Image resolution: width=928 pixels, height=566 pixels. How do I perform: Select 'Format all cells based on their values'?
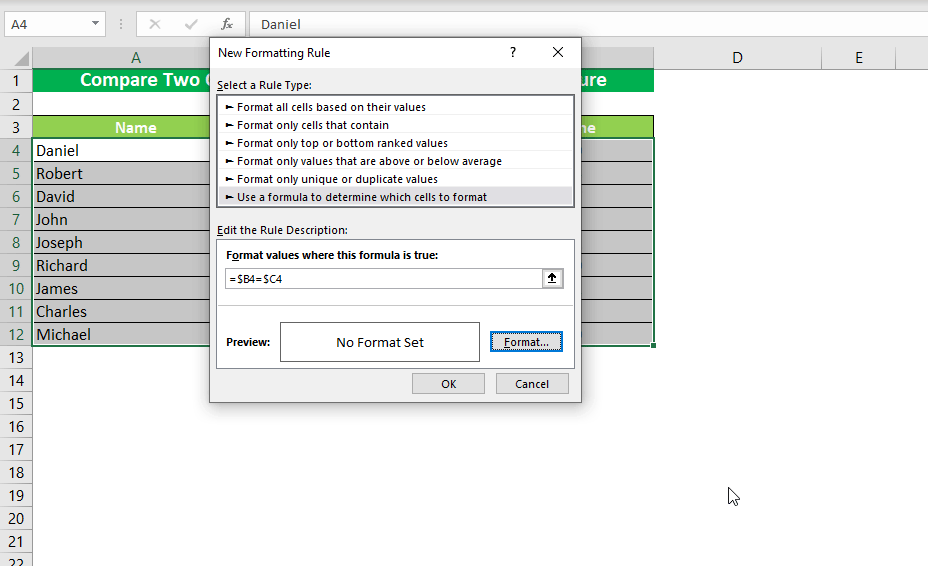[x=395, y=107]
